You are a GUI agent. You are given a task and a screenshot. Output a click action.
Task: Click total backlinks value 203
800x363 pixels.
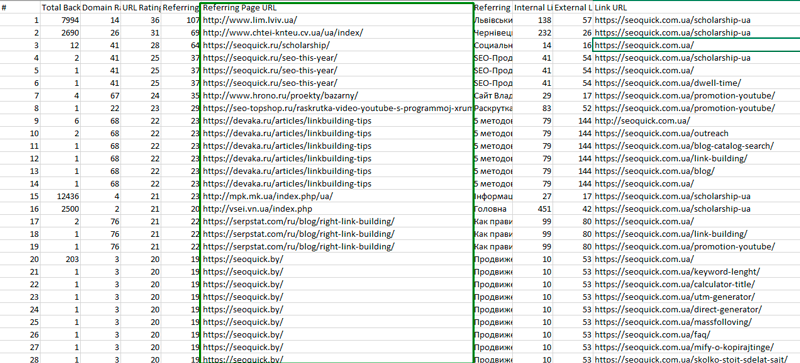pyautogui.click(x=60, y=259)
